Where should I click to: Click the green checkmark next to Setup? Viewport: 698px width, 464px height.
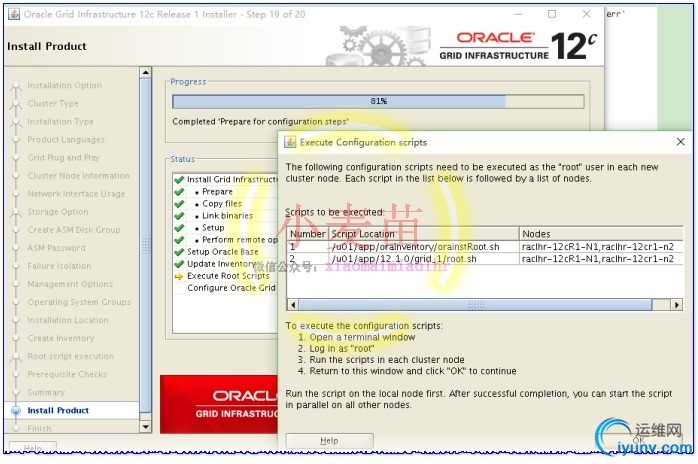pos(179,228)
